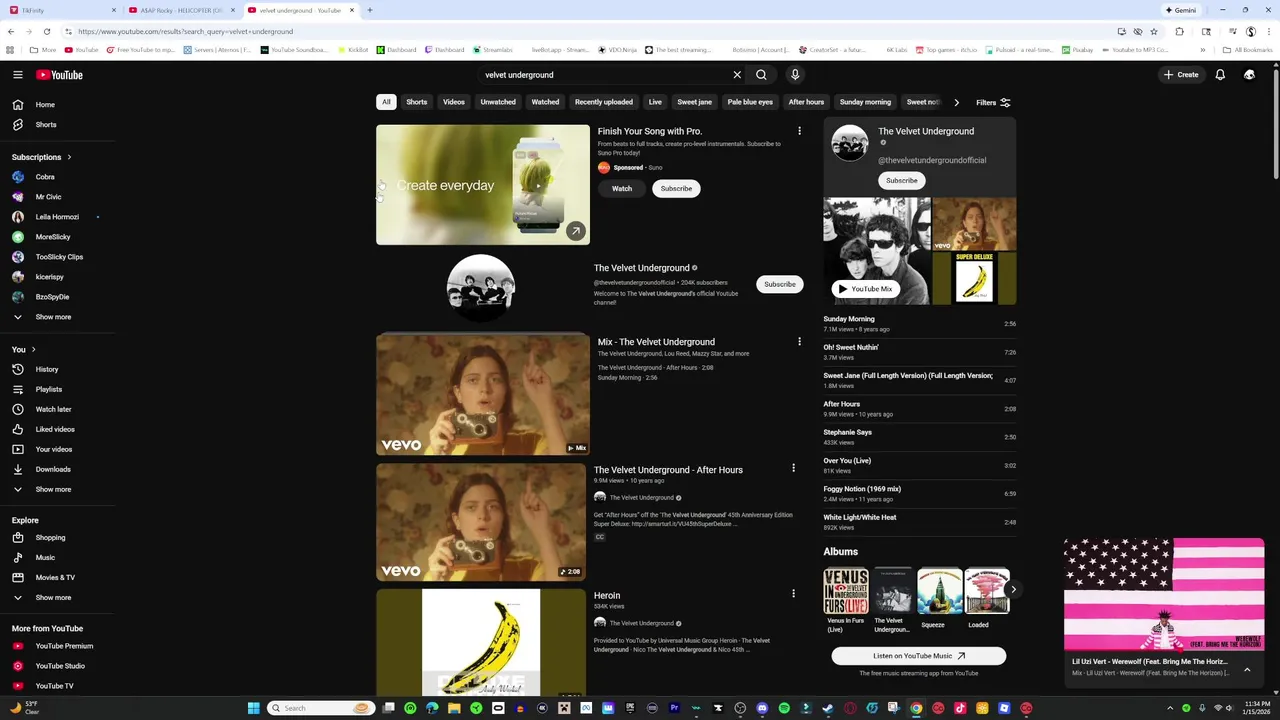The image size is (1280, 720).
Task: Select the Sunday morning chip
Action: [865, 102]
